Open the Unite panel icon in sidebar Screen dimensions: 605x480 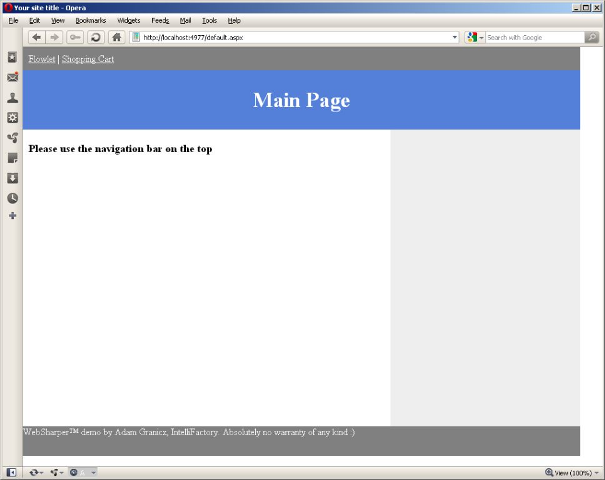tap(12, 138)
